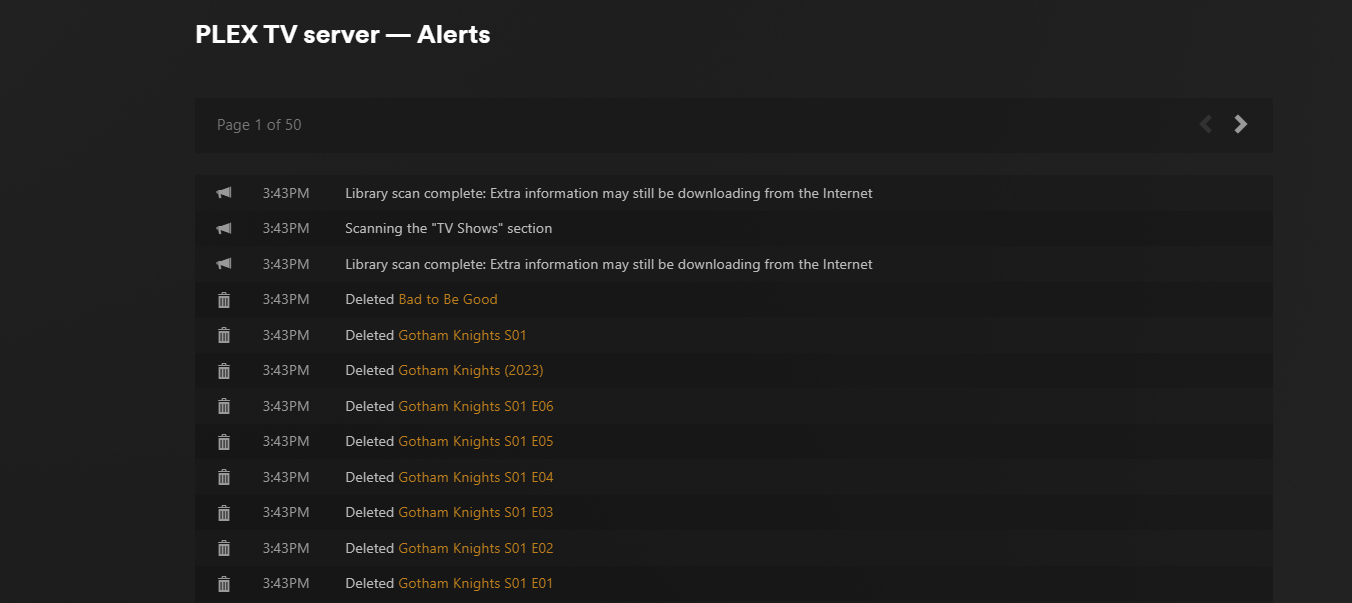This screenshot has height=603, width=1352.
Task: Click 'Scanning the "TV Shows" section' alert text
Action: click(x=449, y=228)
